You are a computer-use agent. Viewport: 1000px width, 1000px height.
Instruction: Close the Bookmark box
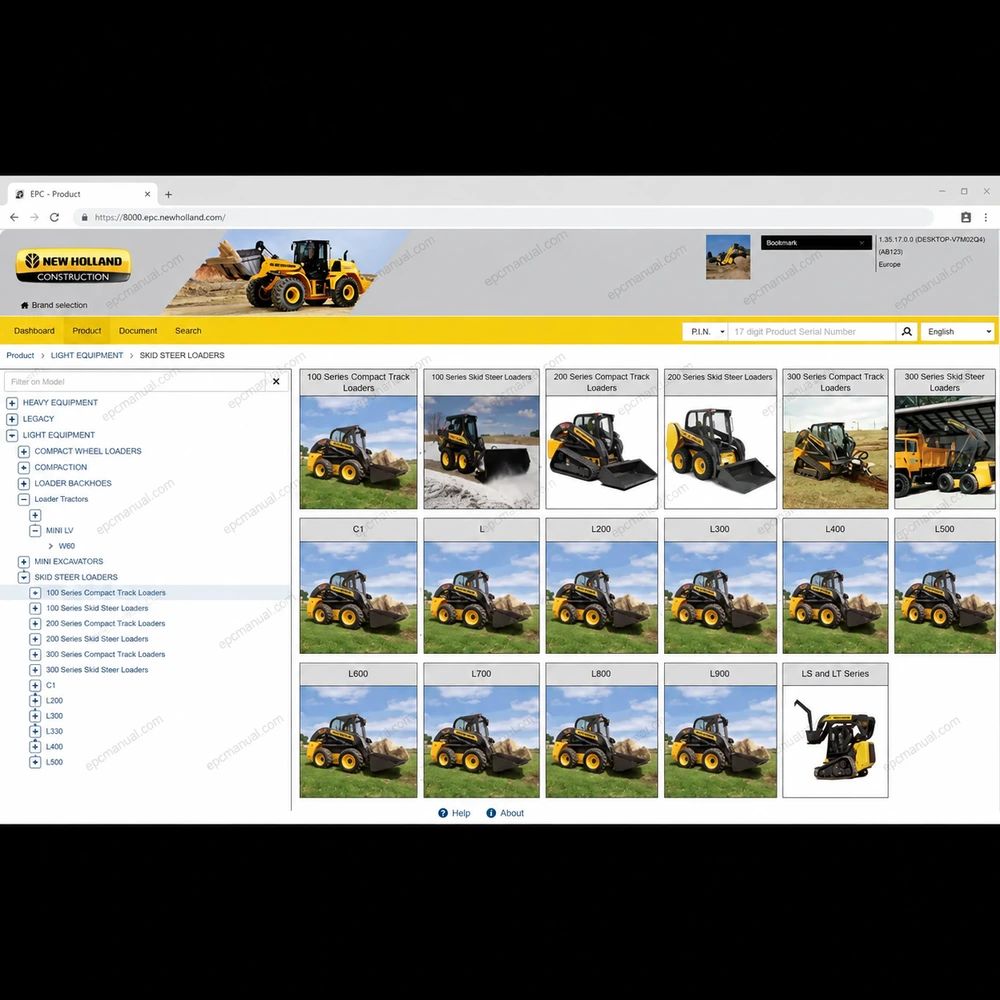(862, 243)
